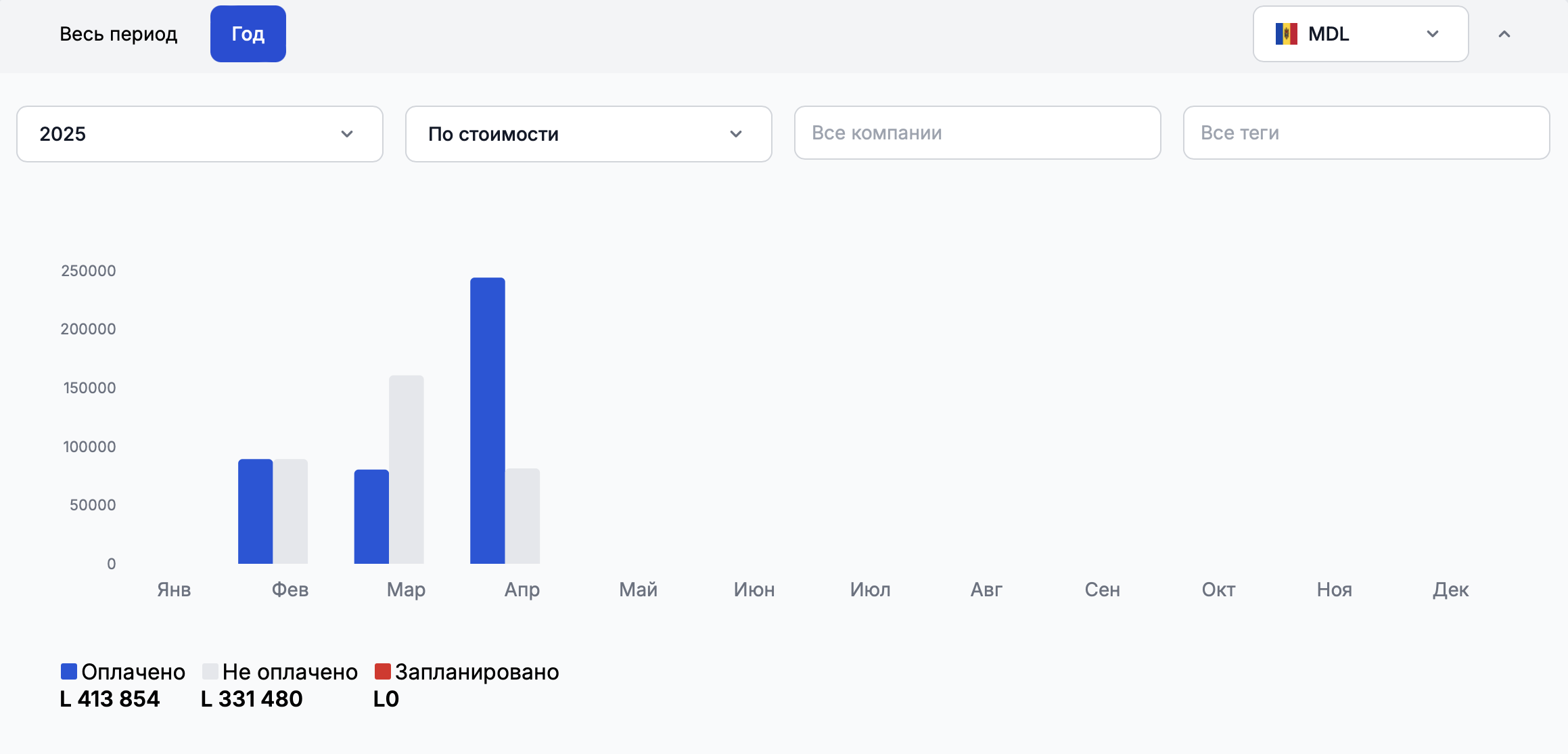
Task: Click the 100000 y-axis value
Action: click(x=90, y=447)
